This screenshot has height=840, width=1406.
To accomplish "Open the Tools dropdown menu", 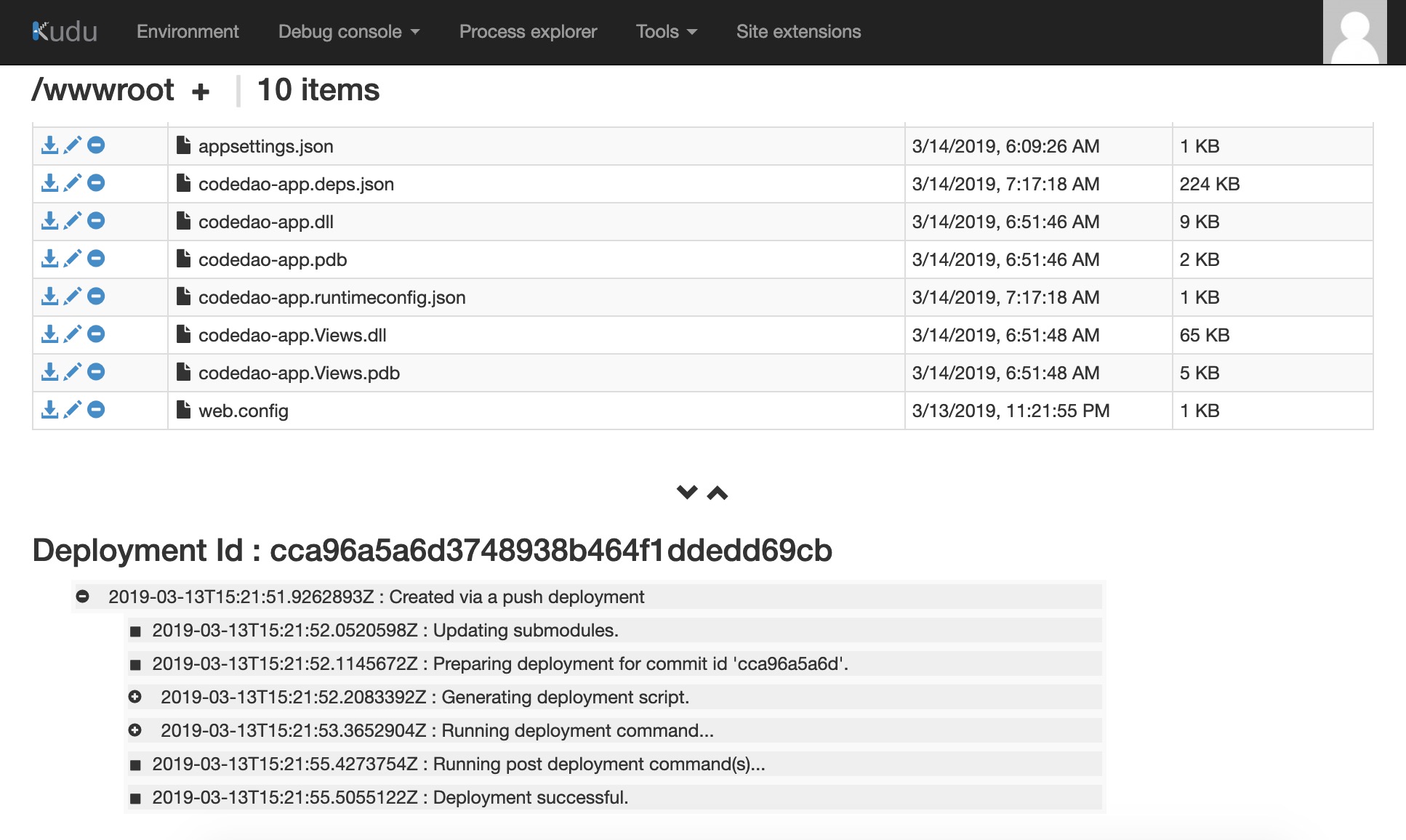I will [666, 31].
